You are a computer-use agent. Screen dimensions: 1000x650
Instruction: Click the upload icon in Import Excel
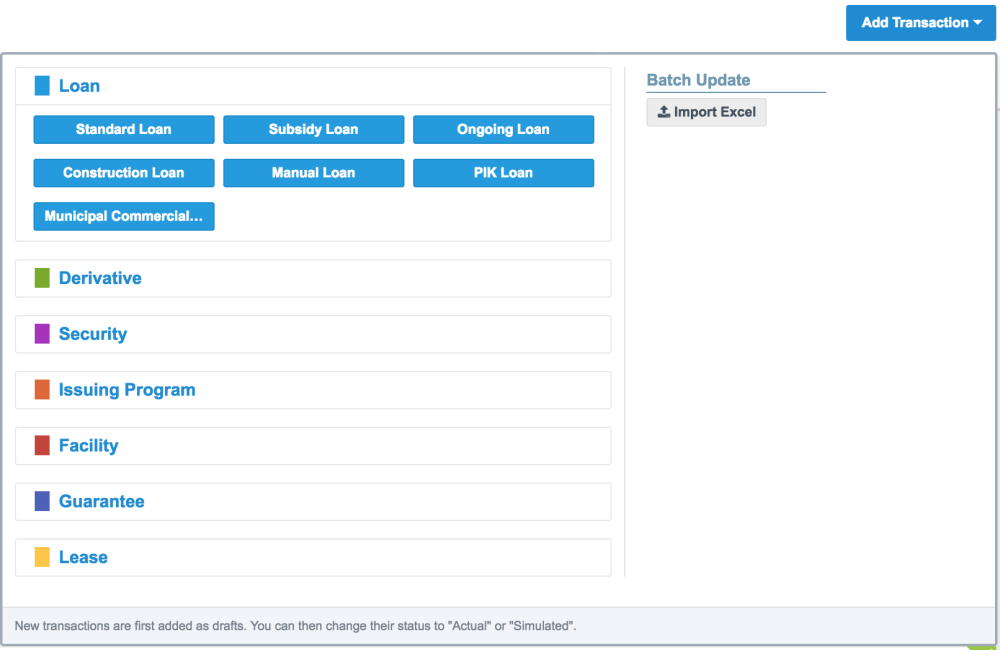point(664,112)
